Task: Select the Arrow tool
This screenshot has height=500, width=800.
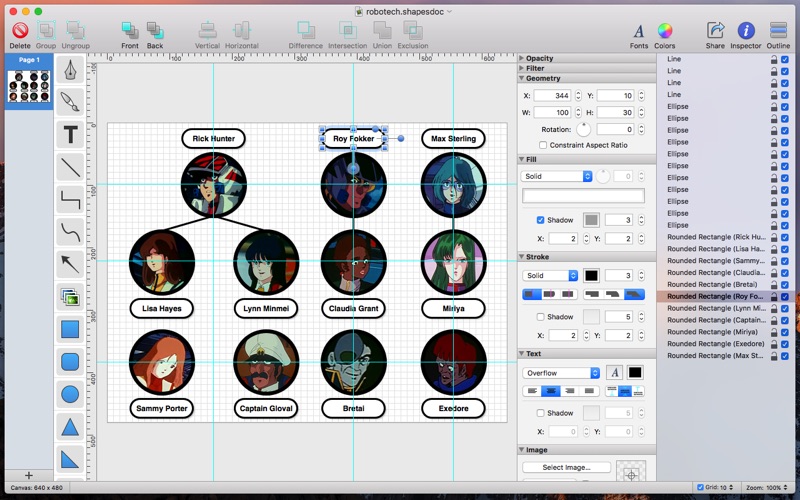Action: point(70,264)
